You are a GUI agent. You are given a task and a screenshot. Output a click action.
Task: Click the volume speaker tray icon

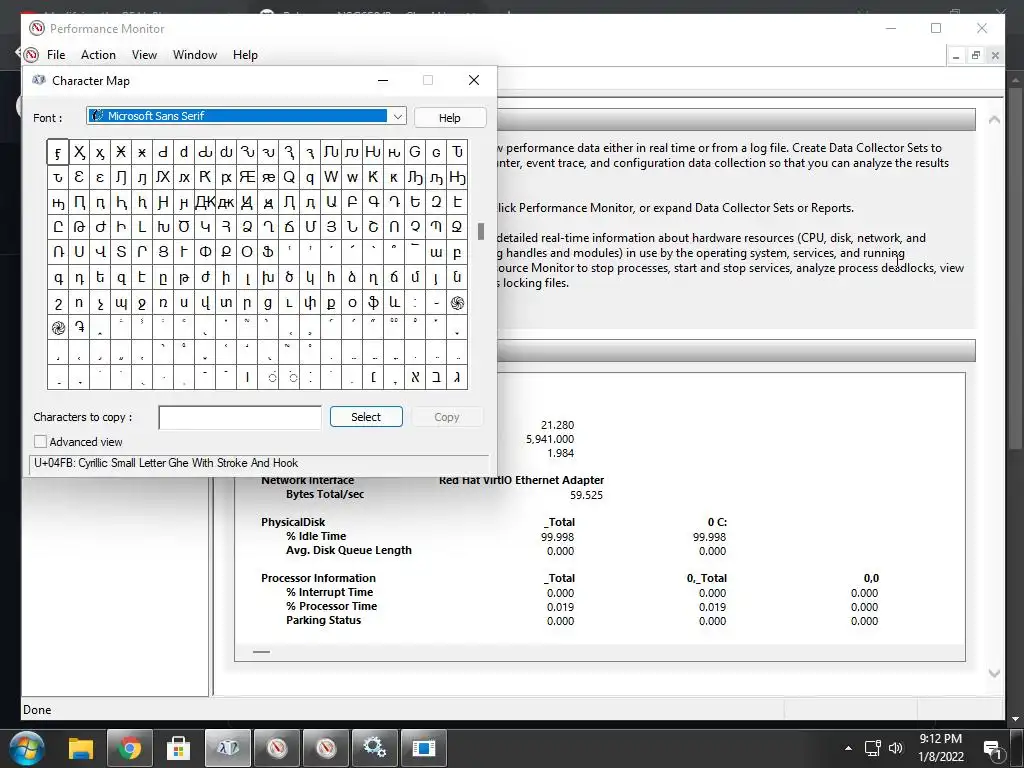896,748
